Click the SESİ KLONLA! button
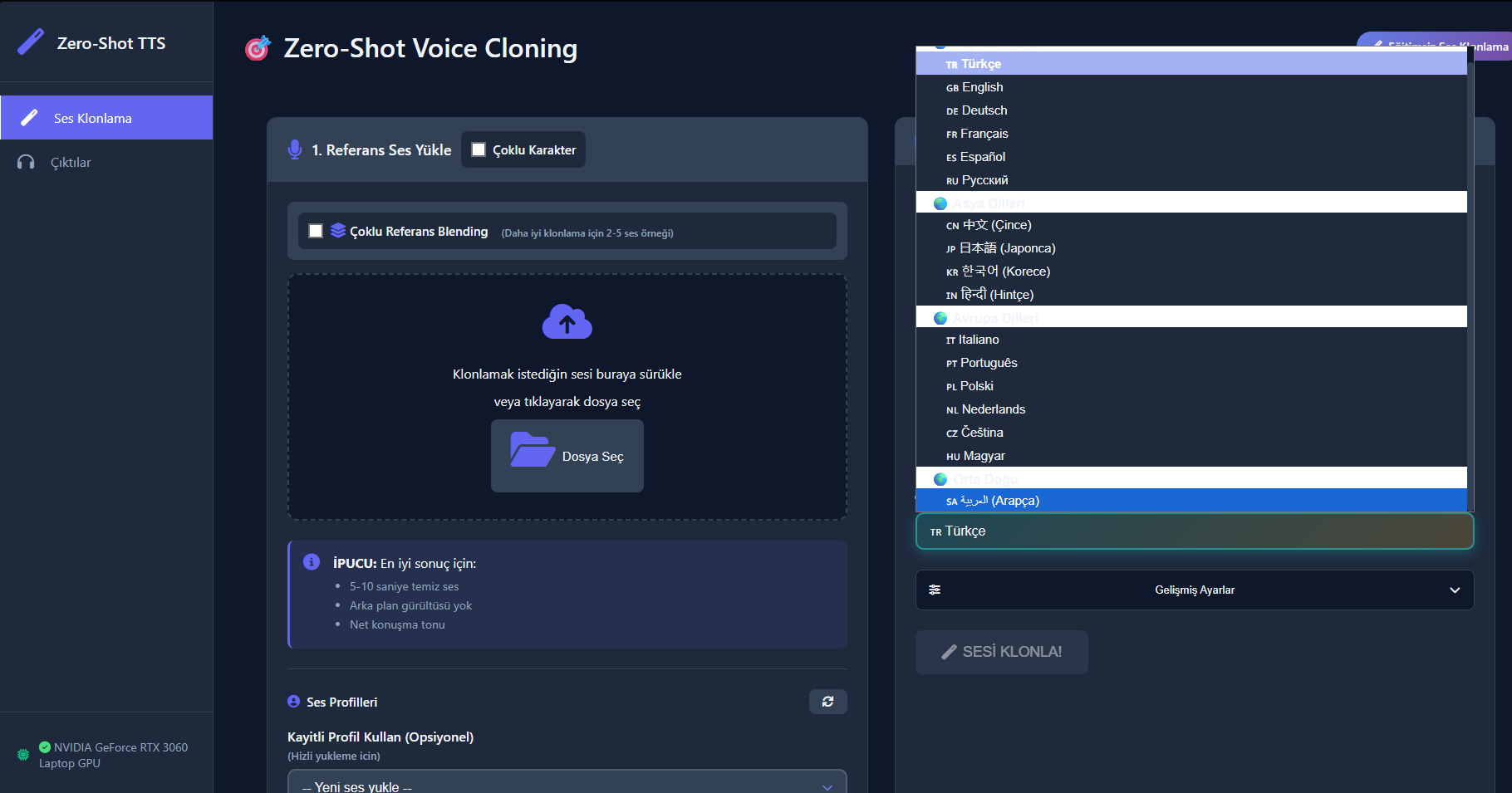Image resolution: width=1512 pixels, height=793 pixels. pos(1002,652)
